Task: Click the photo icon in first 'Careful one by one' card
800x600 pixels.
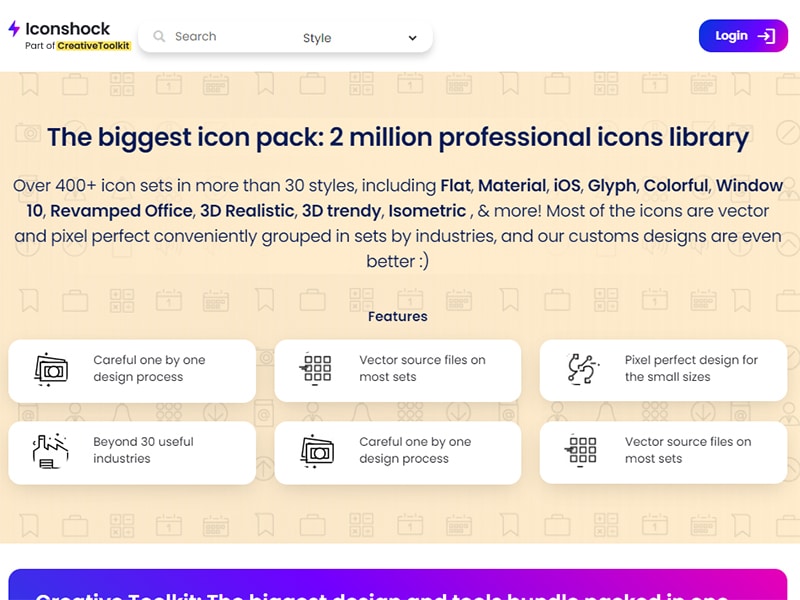Action: [x=51, y=369]
